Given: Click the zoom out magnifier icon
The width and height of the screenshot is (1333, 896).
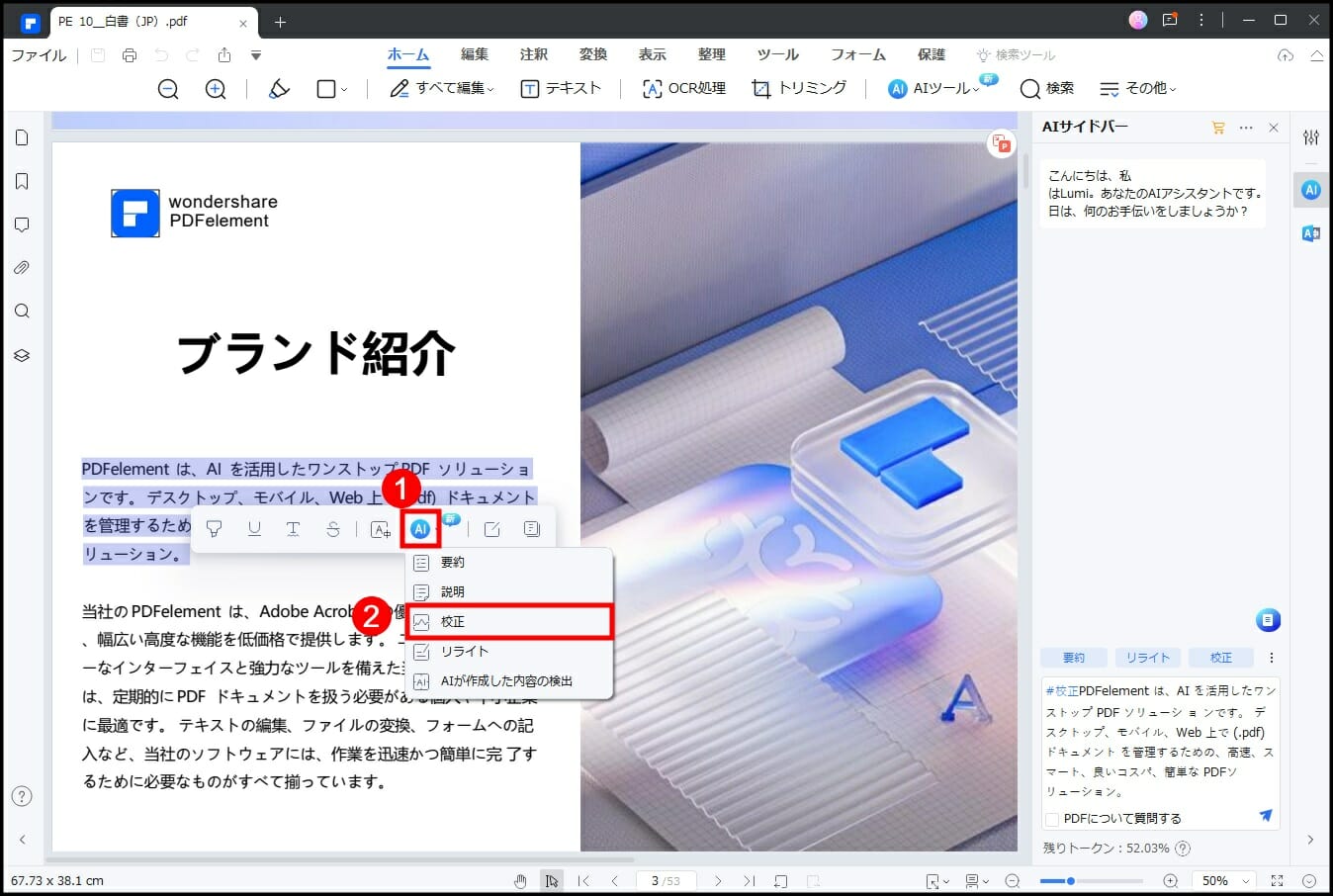Looking at the screenshot, I should tap(168, 89).
